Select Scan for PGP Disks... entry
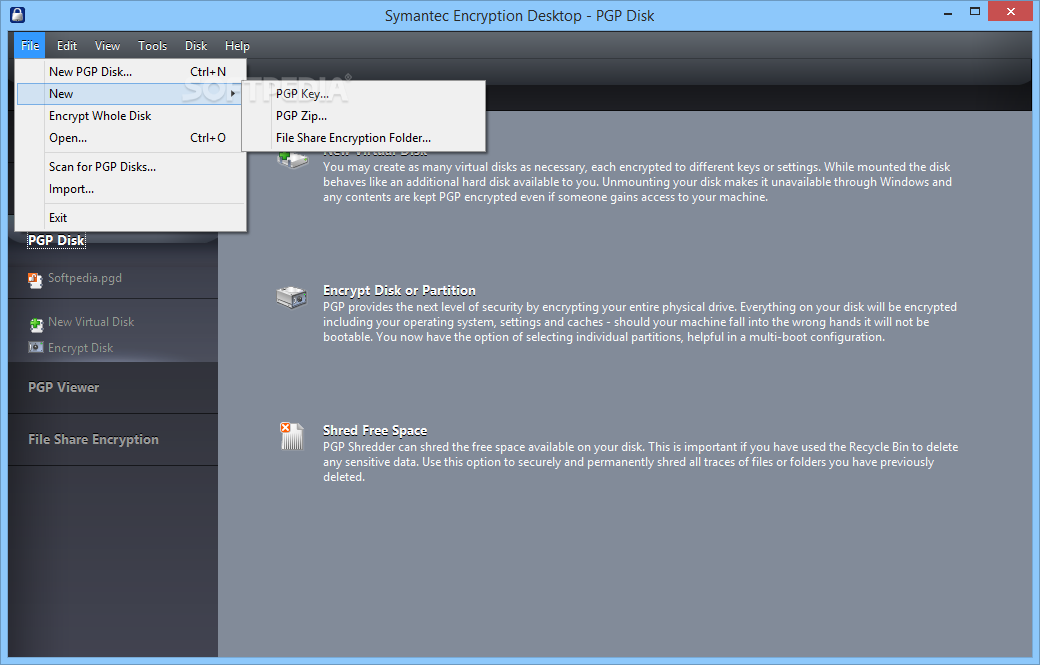The height and width of the screenshot is (665, 1040). point(131,167)
